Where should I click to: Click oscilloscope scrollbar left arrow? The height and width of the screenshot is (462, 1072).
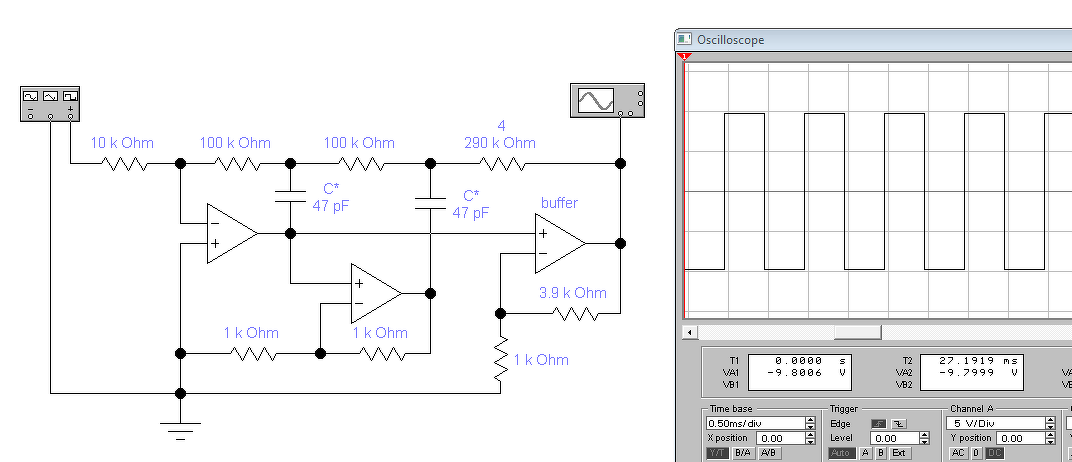[690, 332]
